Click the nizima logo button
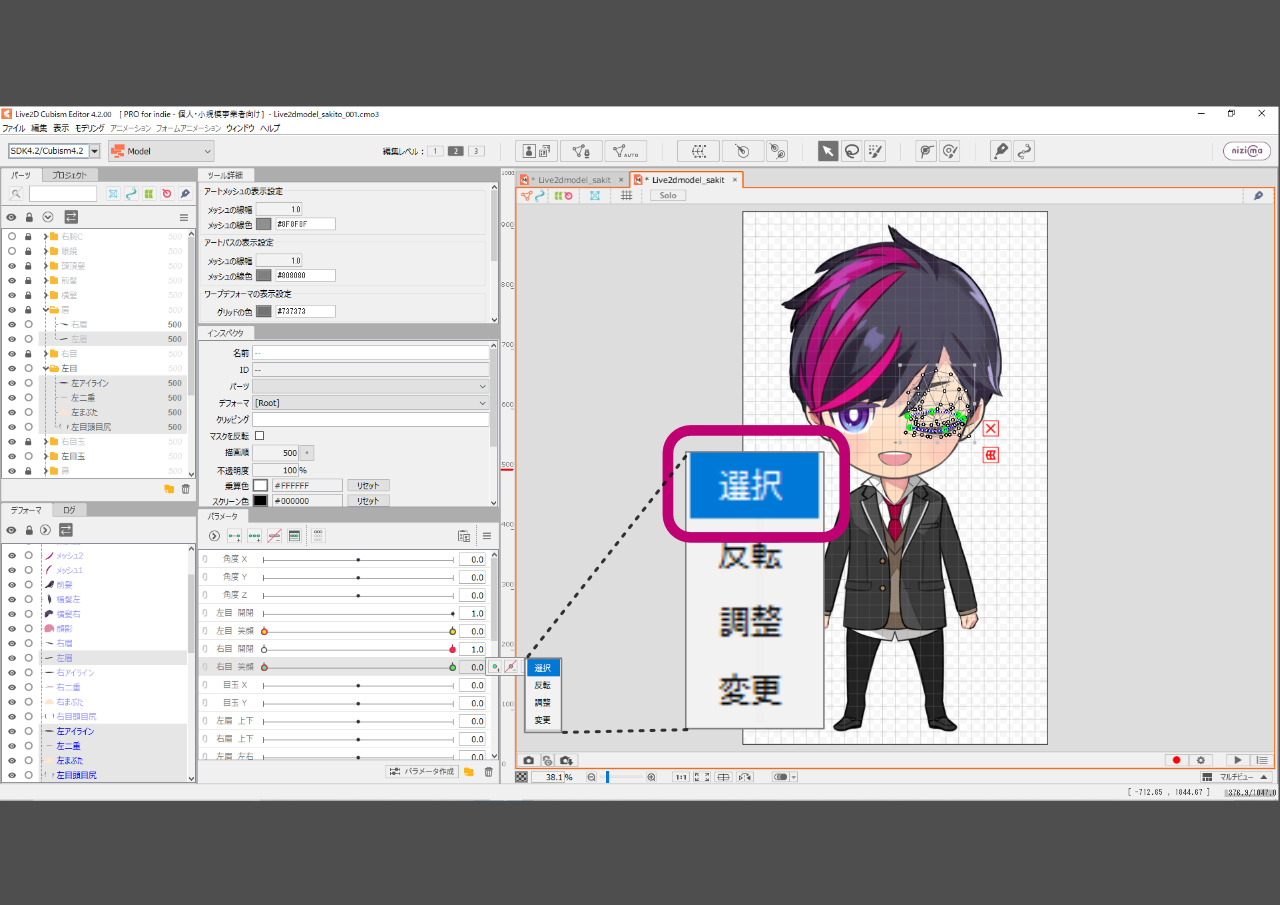 pos(1247,151)
